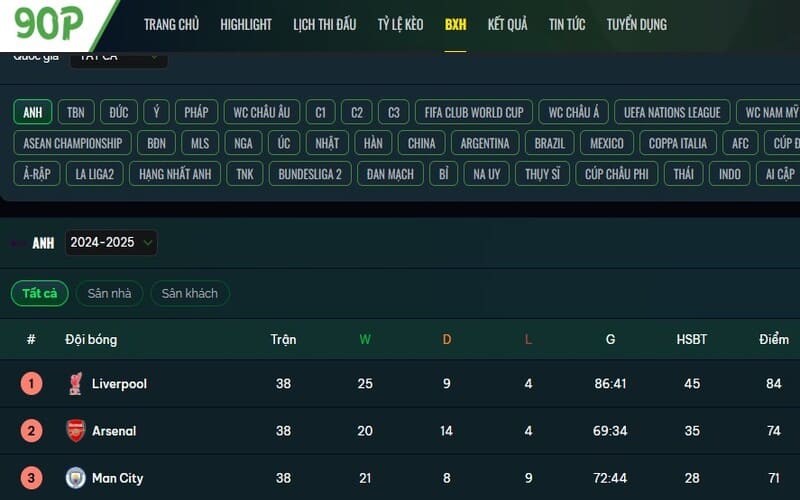Switch to Sân nhà home filter
Screen dimensions: 800x500
click(x=109, y=293)
